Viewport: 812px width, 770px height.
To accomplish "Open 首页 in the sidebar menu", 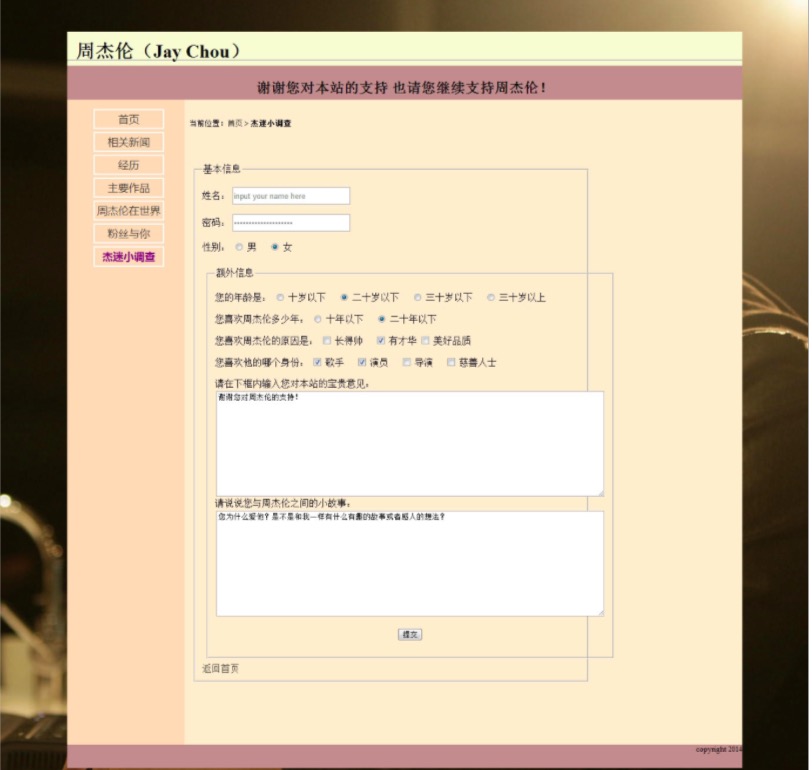I will click(128, 120).
